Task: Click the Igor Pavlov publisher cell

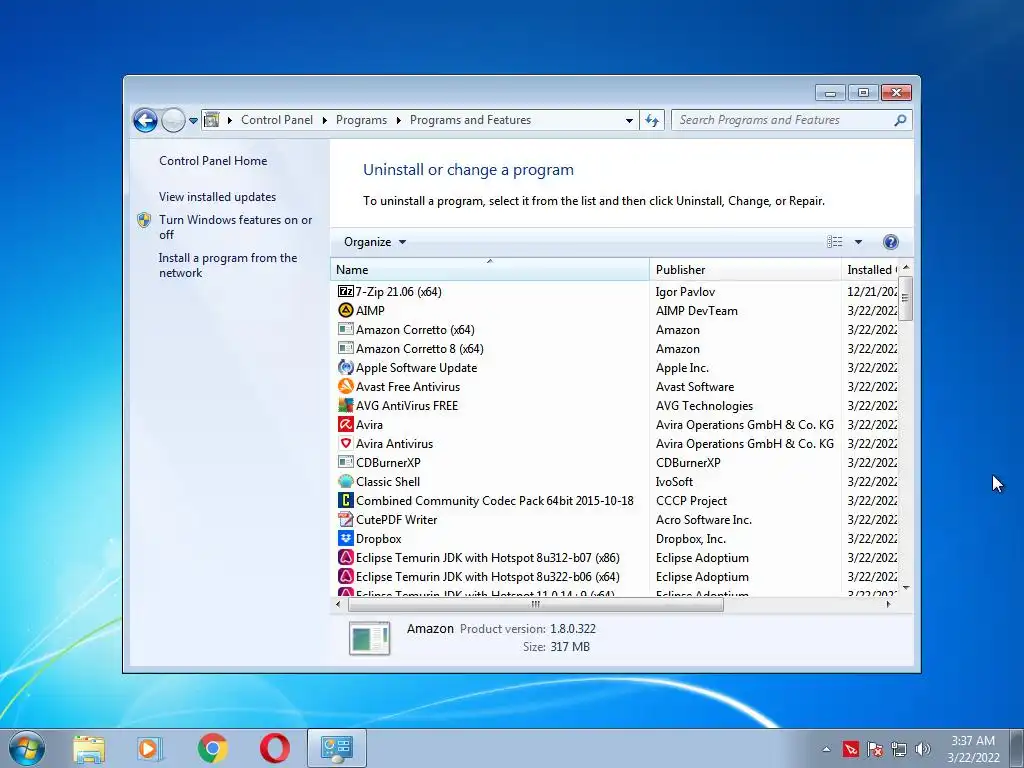Action: click(x=685, y=292)
